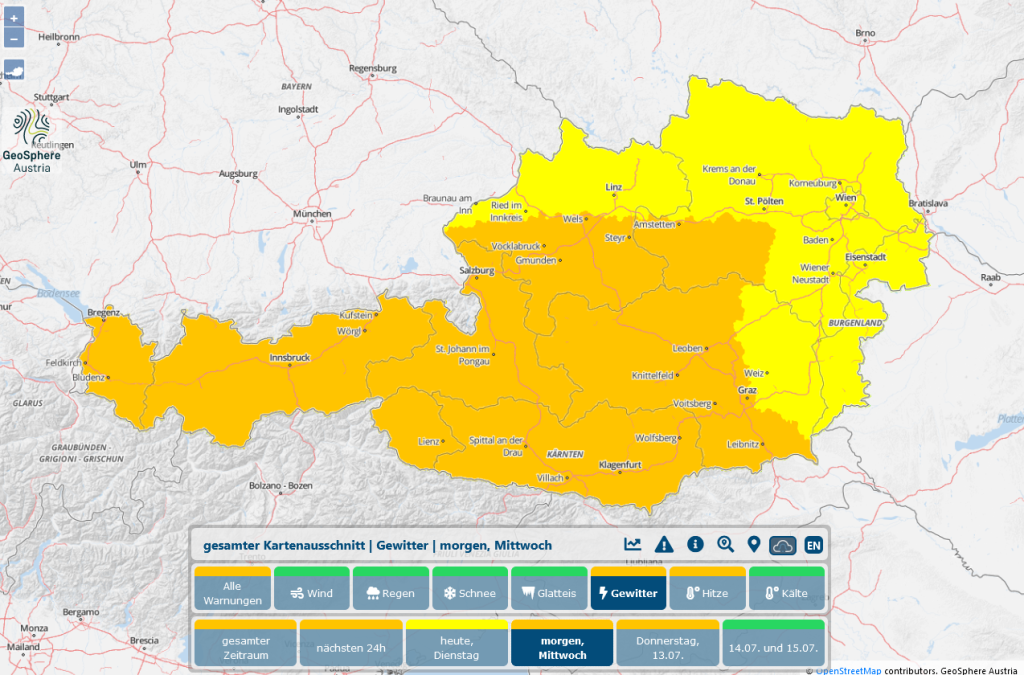The image size is (1024, 675).
Task: Open the info circle icon
Action: (x=695, y=544)
